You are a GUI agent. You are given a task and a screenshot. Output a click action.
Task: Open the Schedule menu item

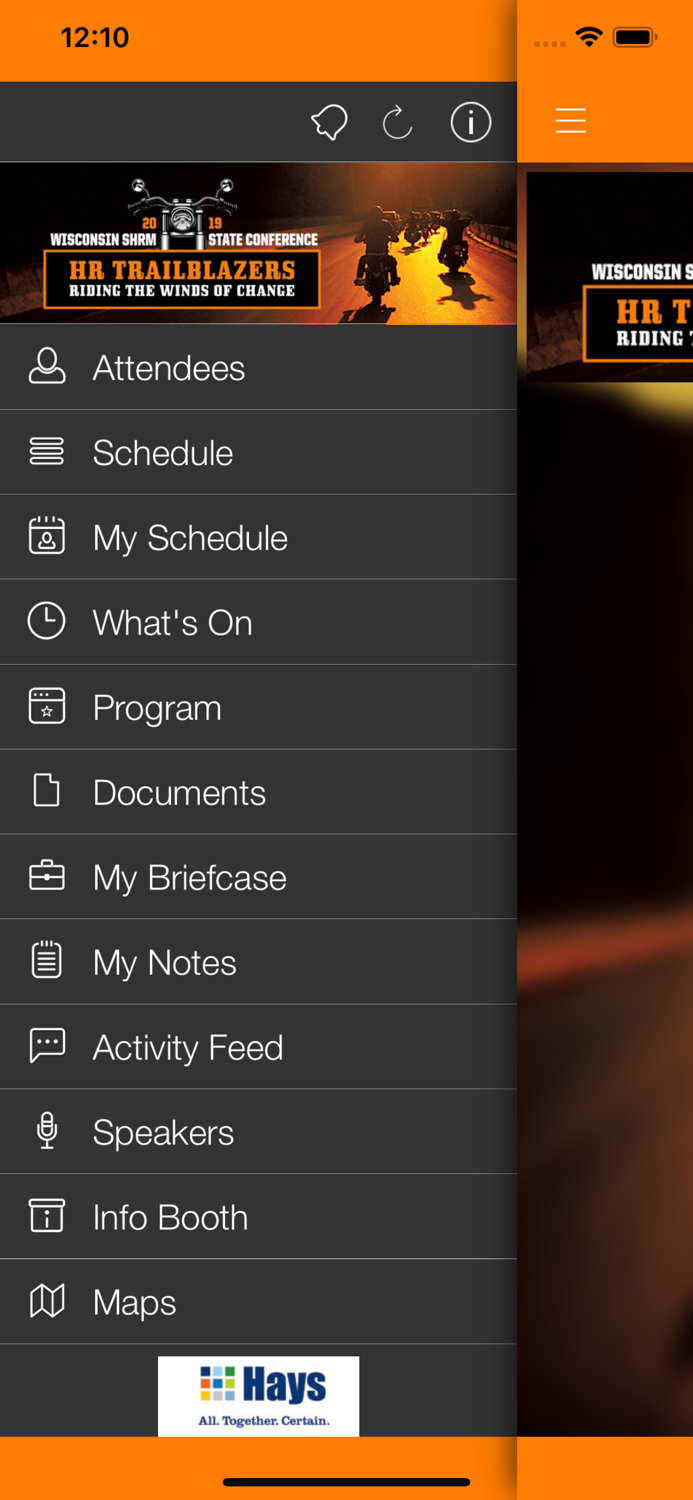click(x=163, y=453)
